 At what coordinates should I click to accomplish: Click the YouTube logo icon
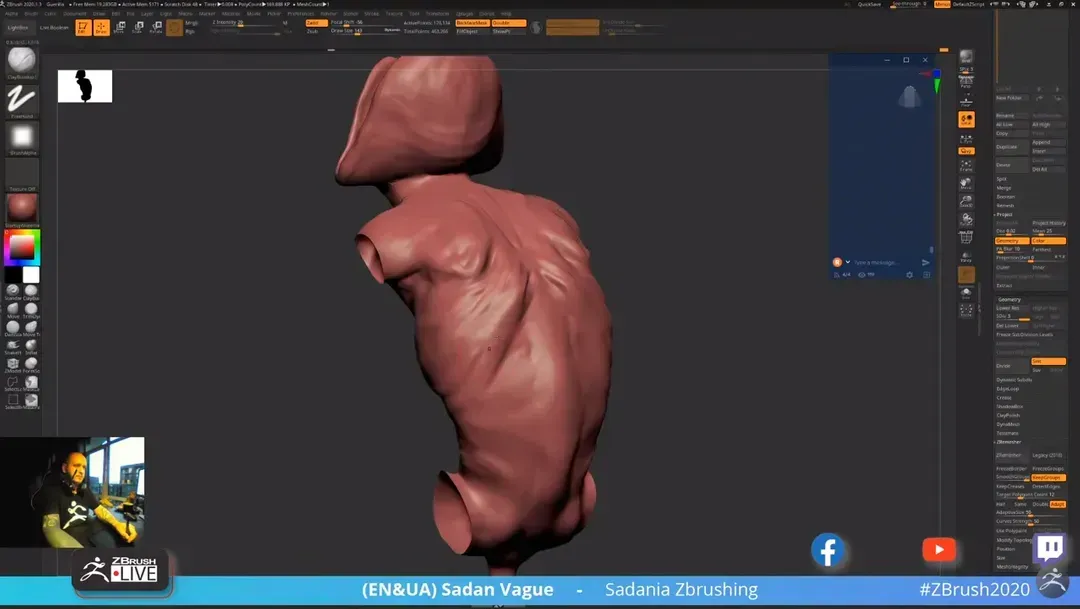pyautogui.click(x=938, y=549)
